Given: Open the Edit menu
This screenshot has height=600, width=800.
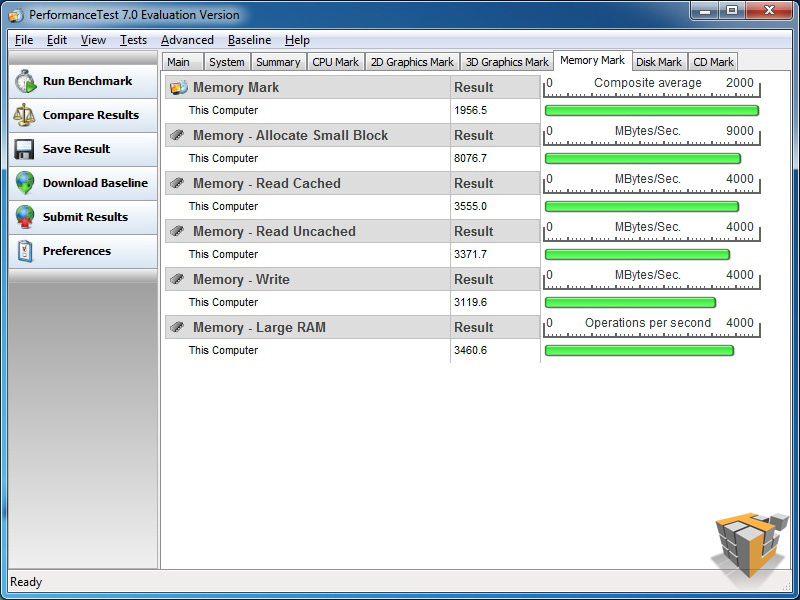Looking at the screenshot, I should (x=57, y=40).
